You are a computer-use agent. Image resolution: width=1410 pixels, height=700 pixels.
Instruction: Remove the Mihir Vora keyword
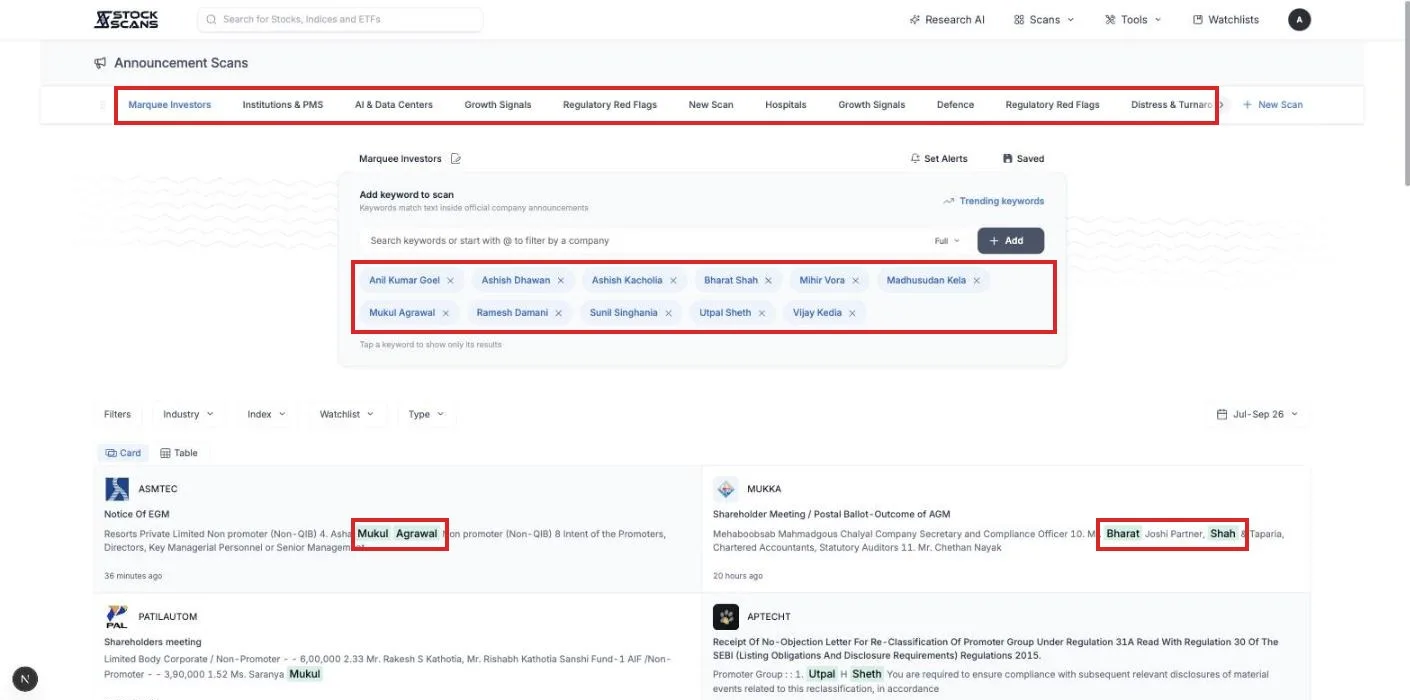pos(855,281)
